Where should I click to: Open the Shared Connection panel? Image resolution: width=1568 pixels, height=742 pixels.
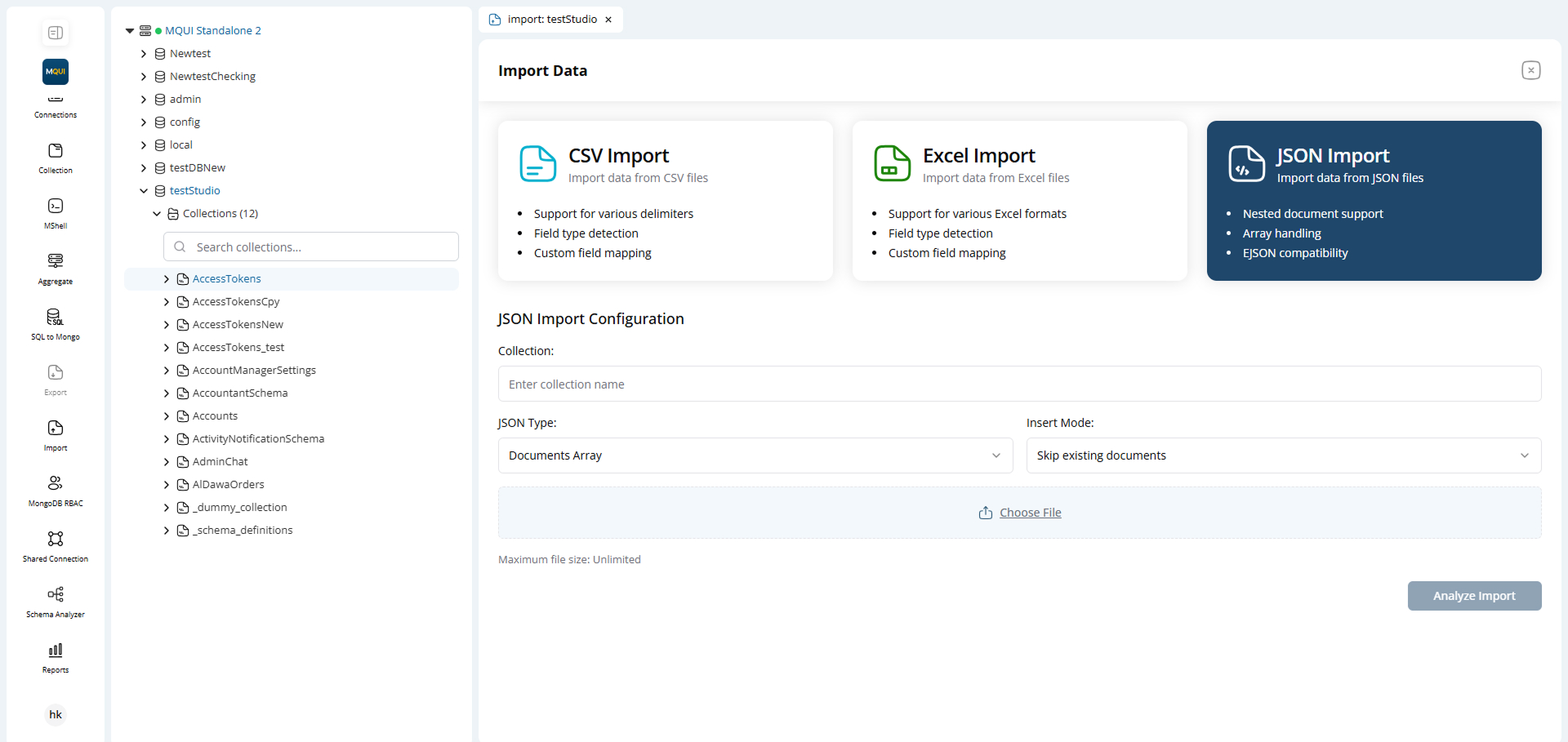click(55, 544)
